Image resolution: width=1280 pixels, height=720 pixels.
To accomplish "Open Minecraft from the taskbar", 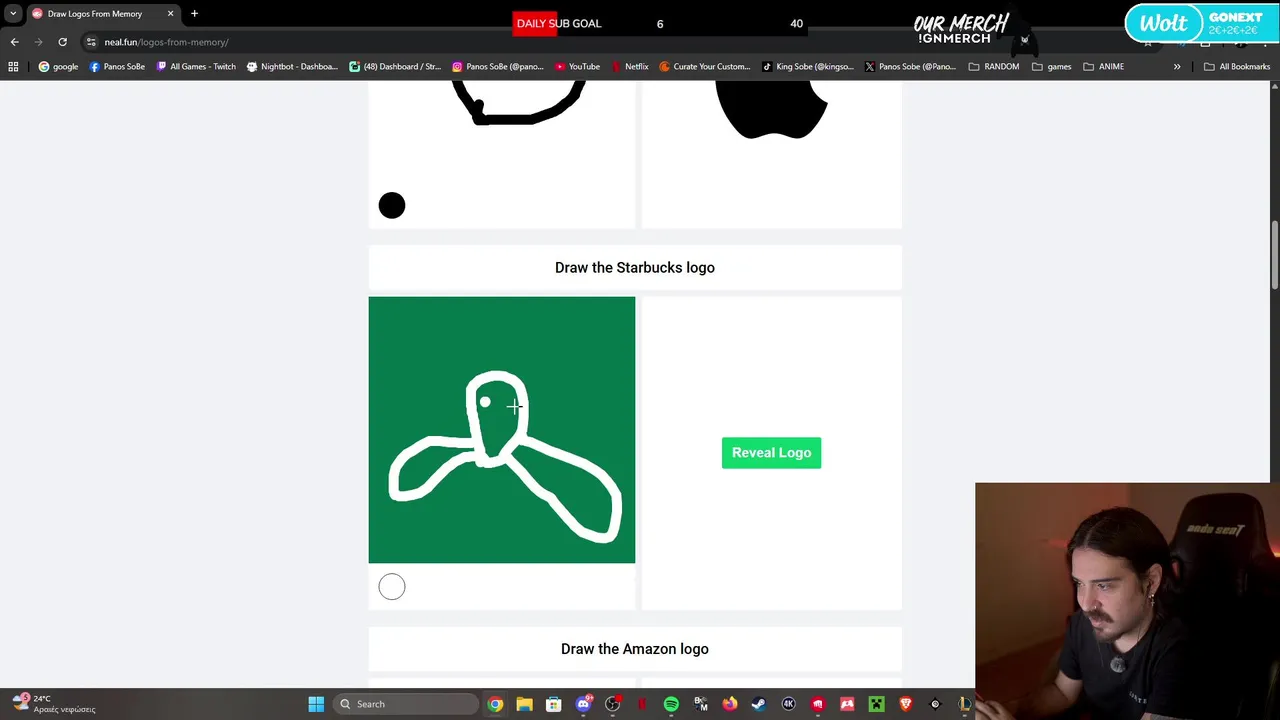I will [876, 704].
